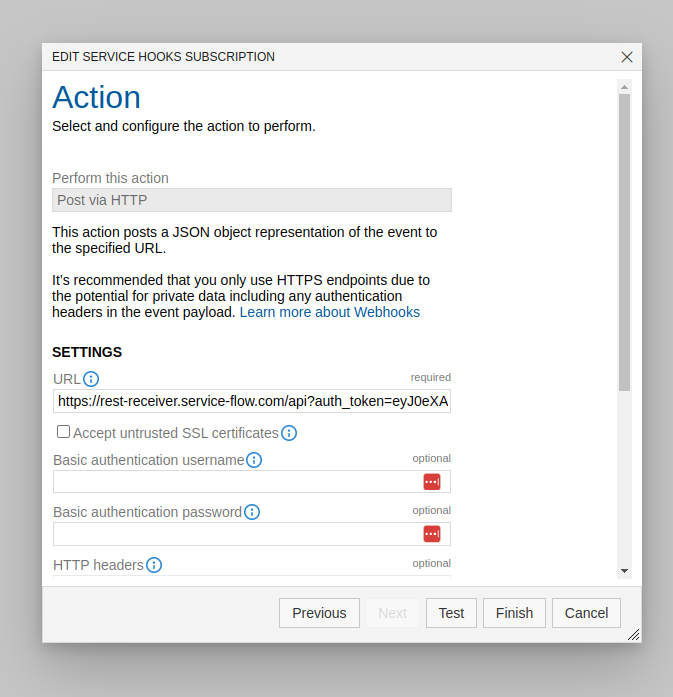Click the Cancel button
The image size is (673, 697).
point(586,613)
